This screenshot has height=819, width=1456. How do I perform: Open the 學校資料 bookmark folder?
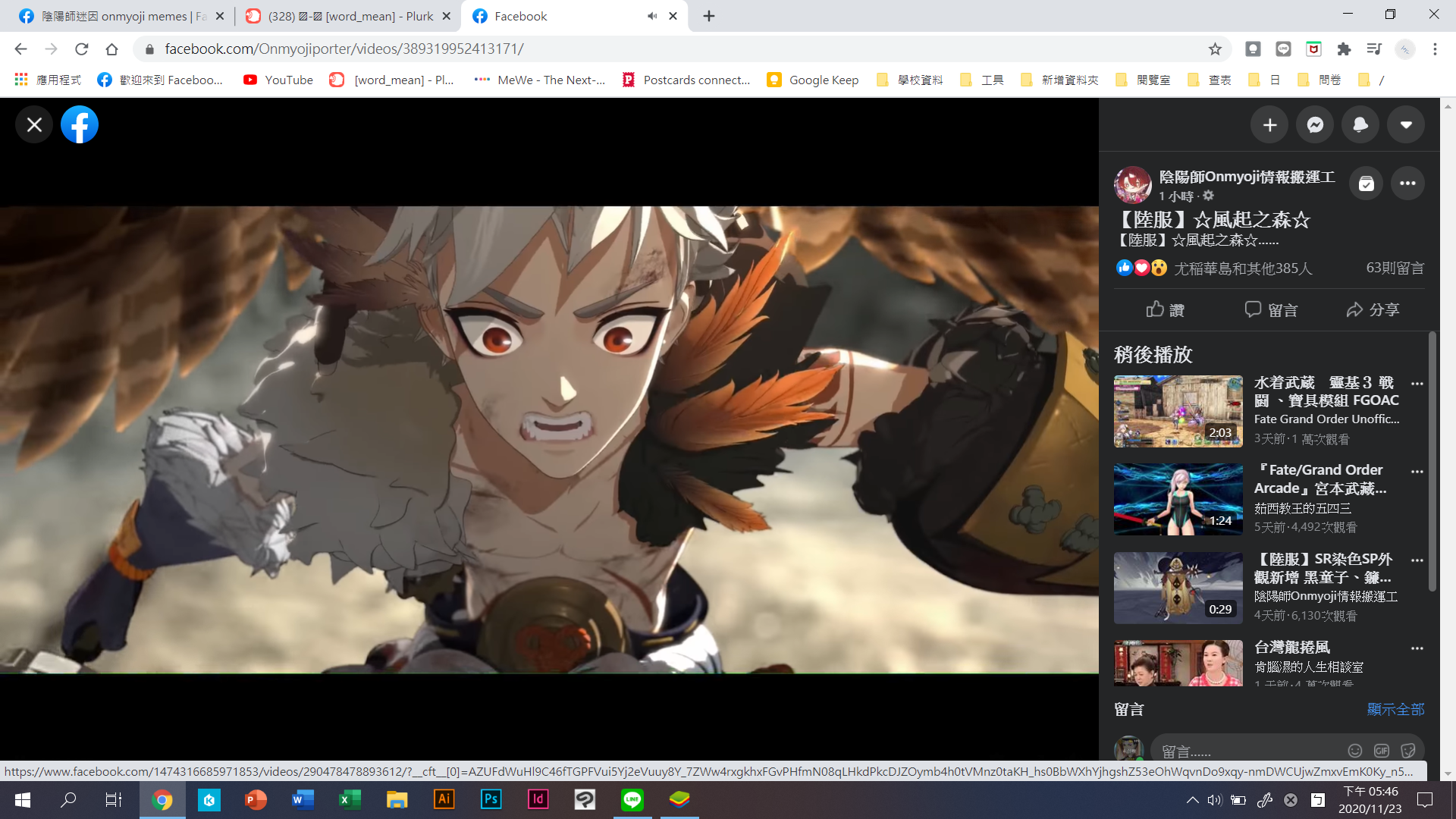click(x=909, y=80)
